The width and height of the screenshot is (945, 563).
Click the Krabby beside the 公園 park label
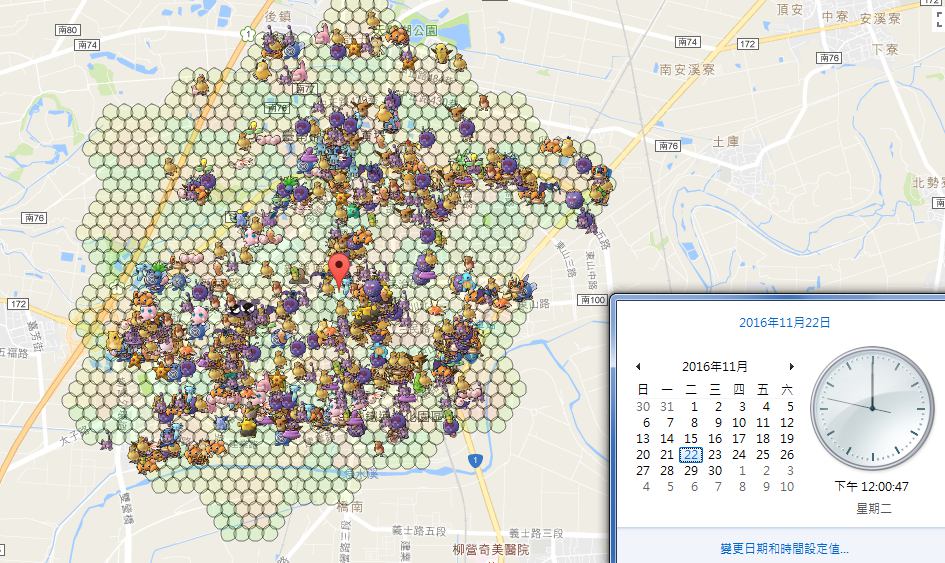(x=398, y=36)
